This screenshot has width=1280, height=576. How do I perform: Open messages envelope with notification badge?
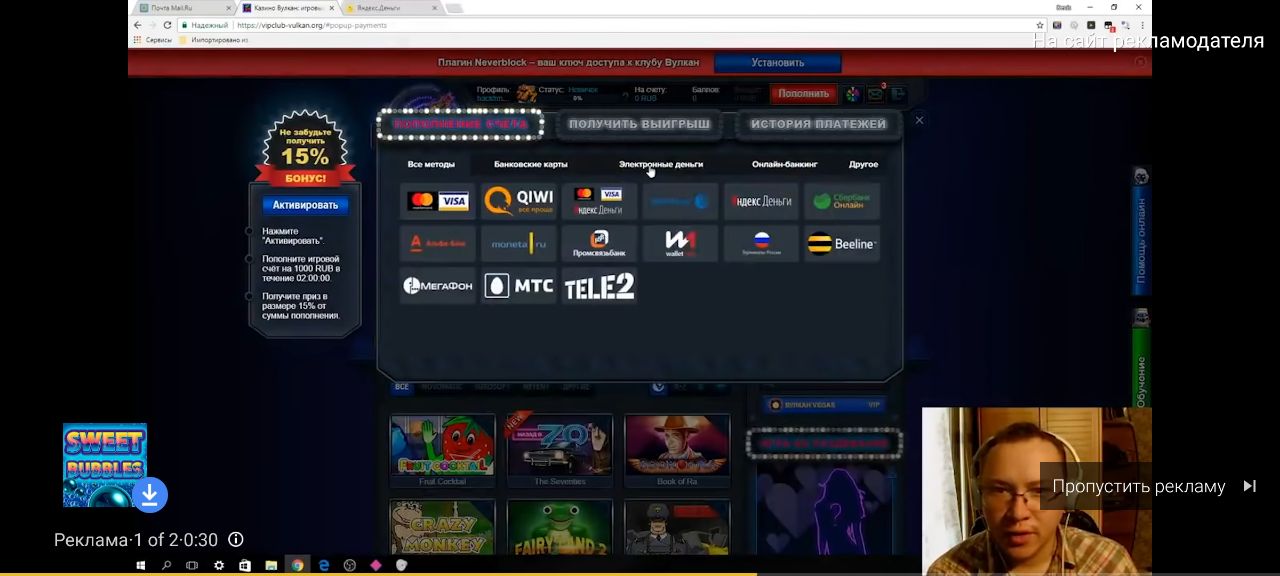point(875,94)
